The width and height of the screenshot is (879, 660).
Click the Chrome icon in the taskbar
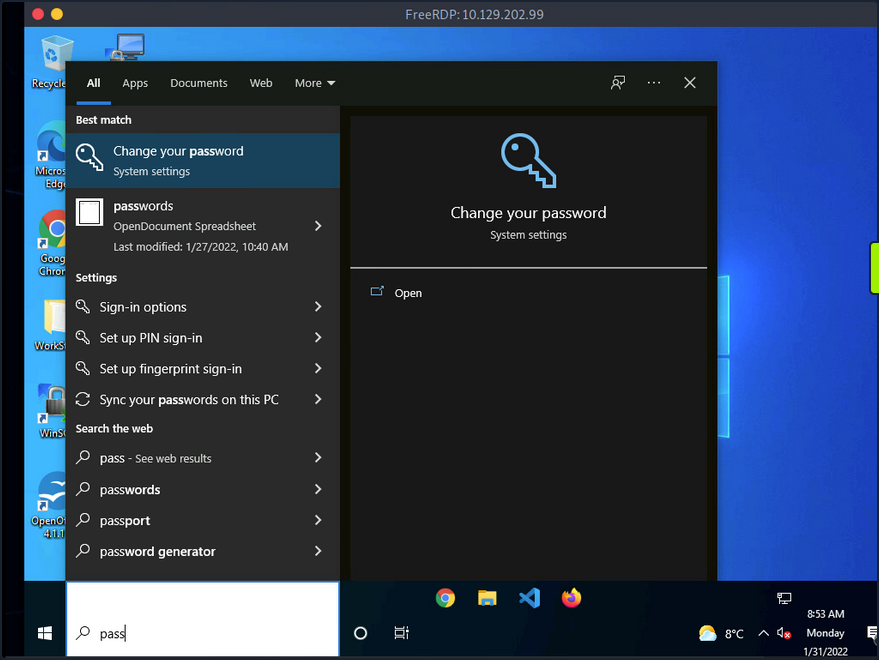pyautogui.click(x=446, y=598)
